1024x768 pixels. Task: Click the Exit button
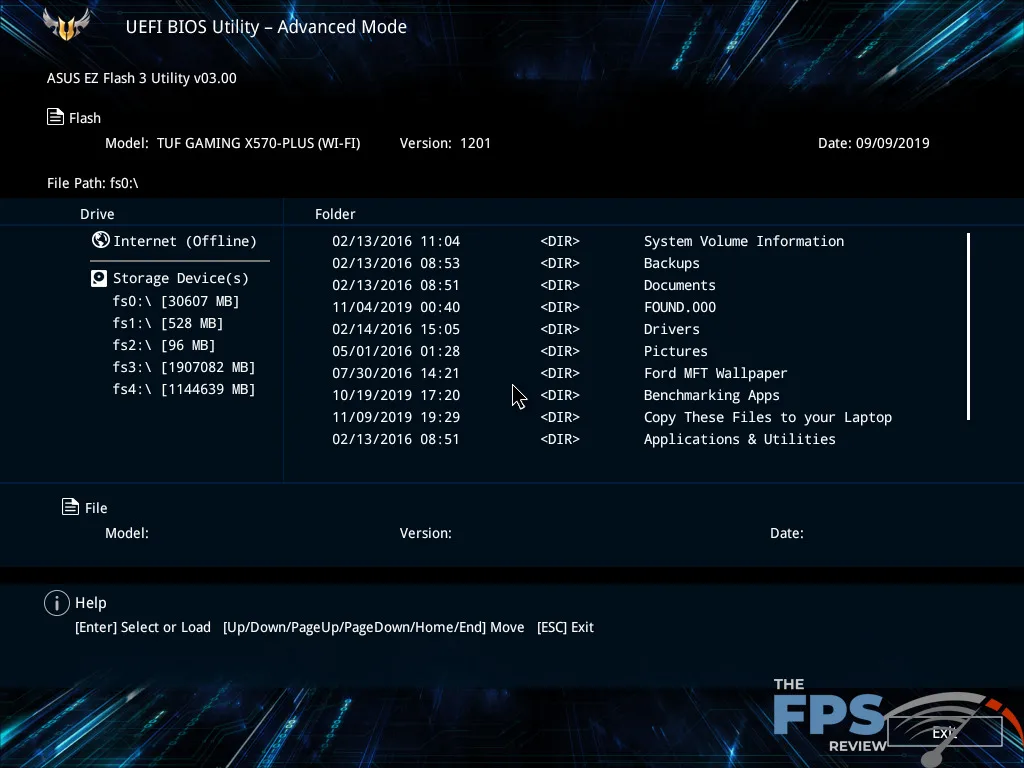tap(944, 732)
